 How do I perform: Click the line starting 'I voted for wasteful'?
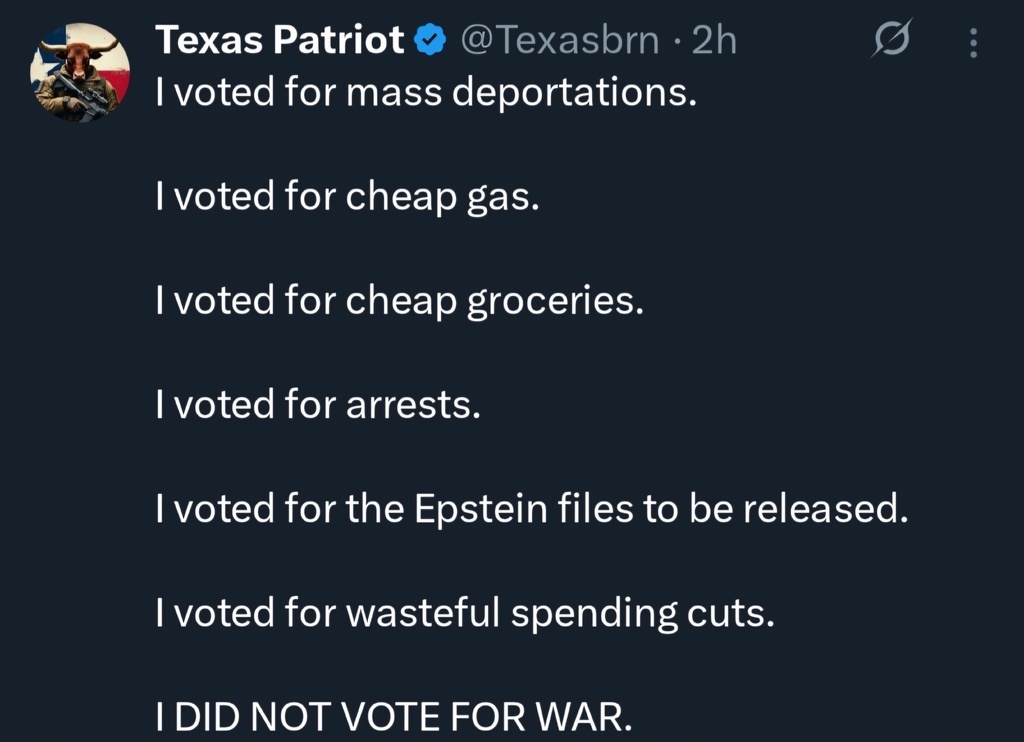[465, 613]
